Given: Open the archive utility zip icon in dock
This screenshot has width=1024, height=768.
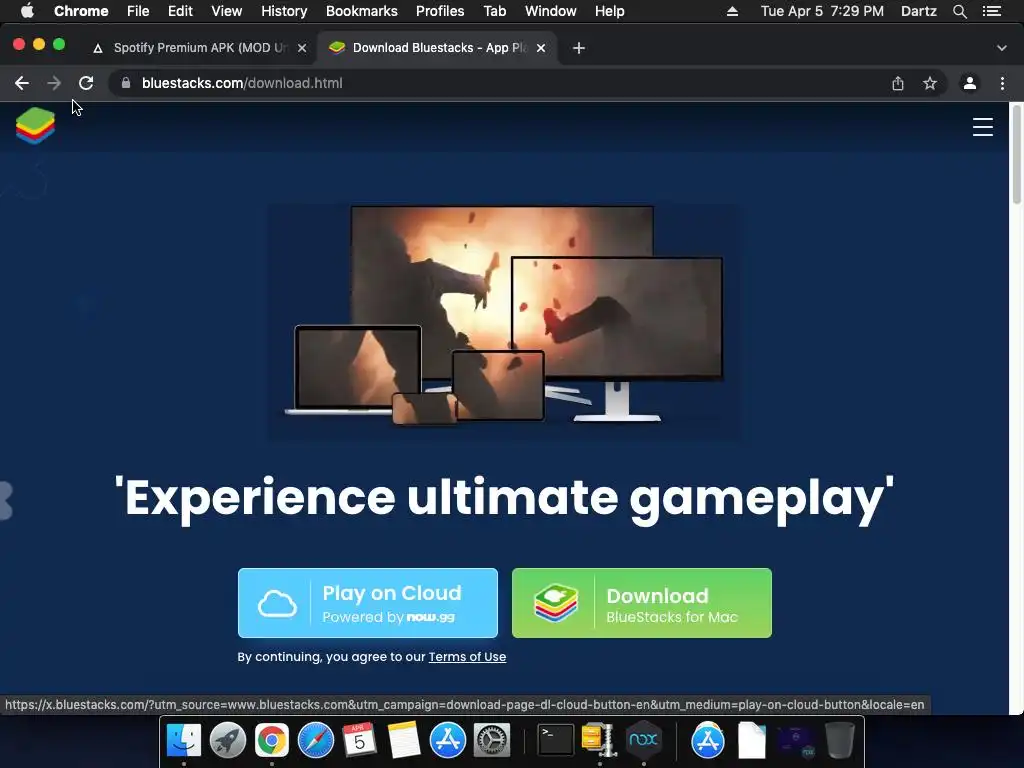Looking at the screenshot, I should coord(599,740).
